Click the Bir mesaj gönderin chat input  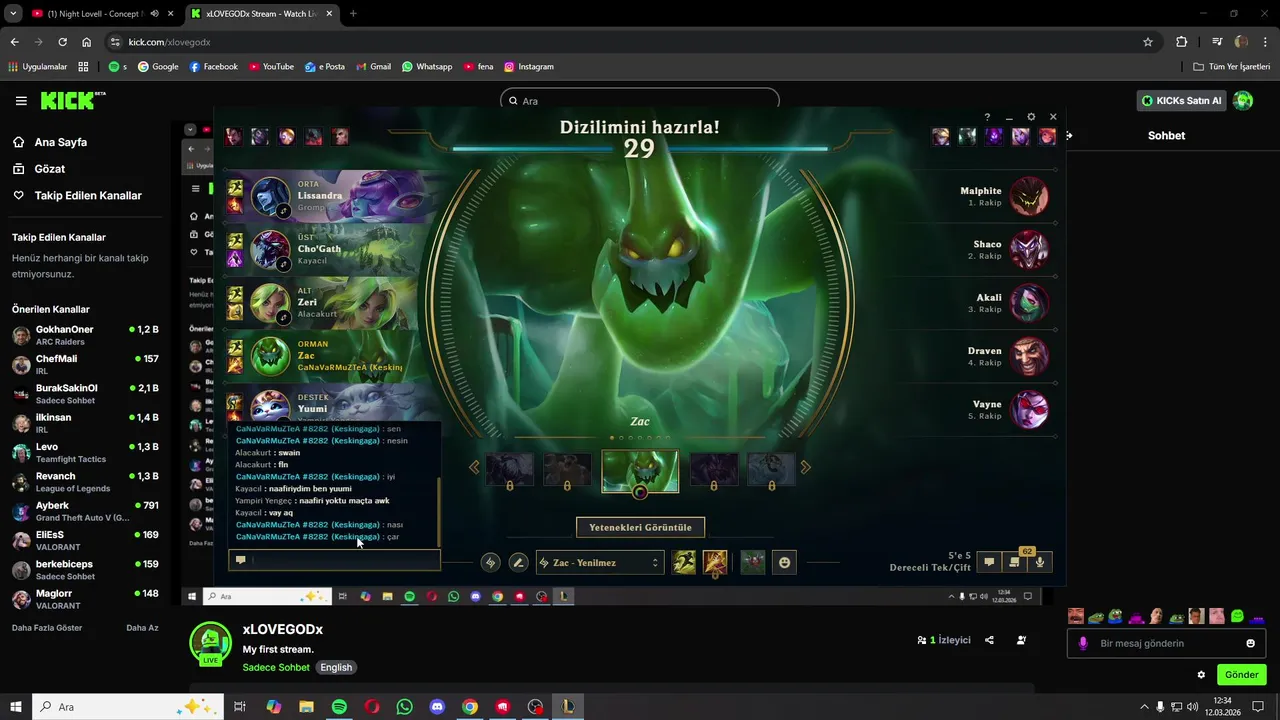(x=1166, y=643)
